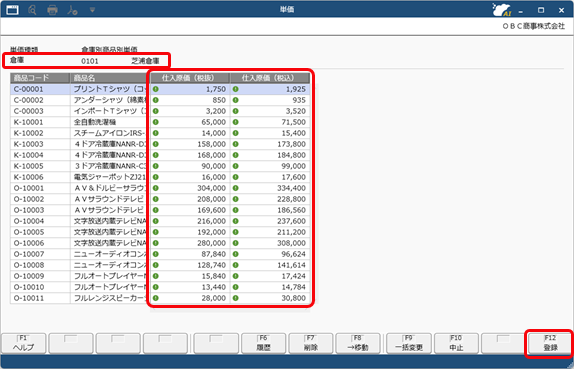Click green icon beside 304,000
The width and height of the screenshot is (574, 369).
[156, 188]
